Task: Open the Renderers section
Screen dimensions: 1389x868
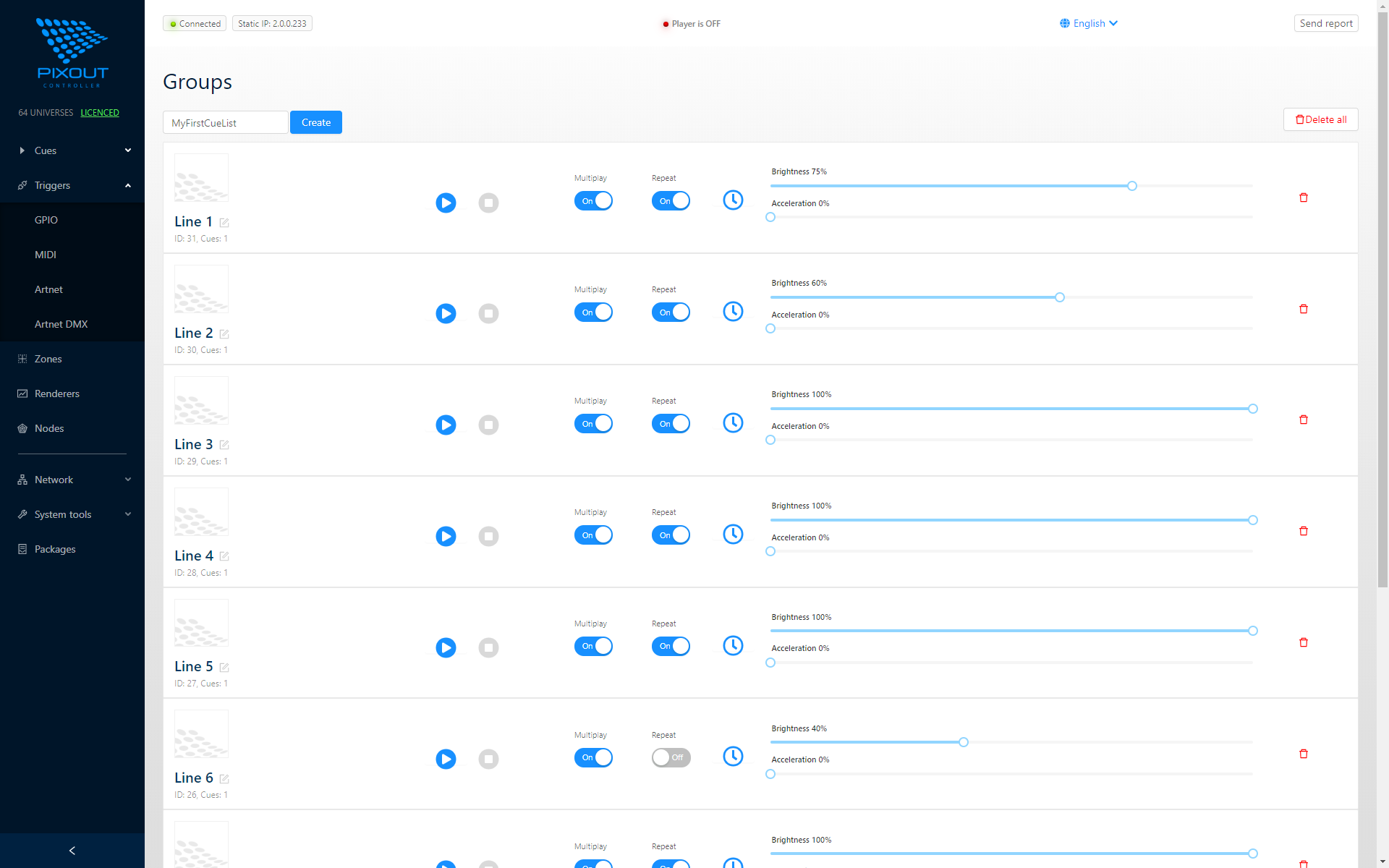Action: [56, 393]
